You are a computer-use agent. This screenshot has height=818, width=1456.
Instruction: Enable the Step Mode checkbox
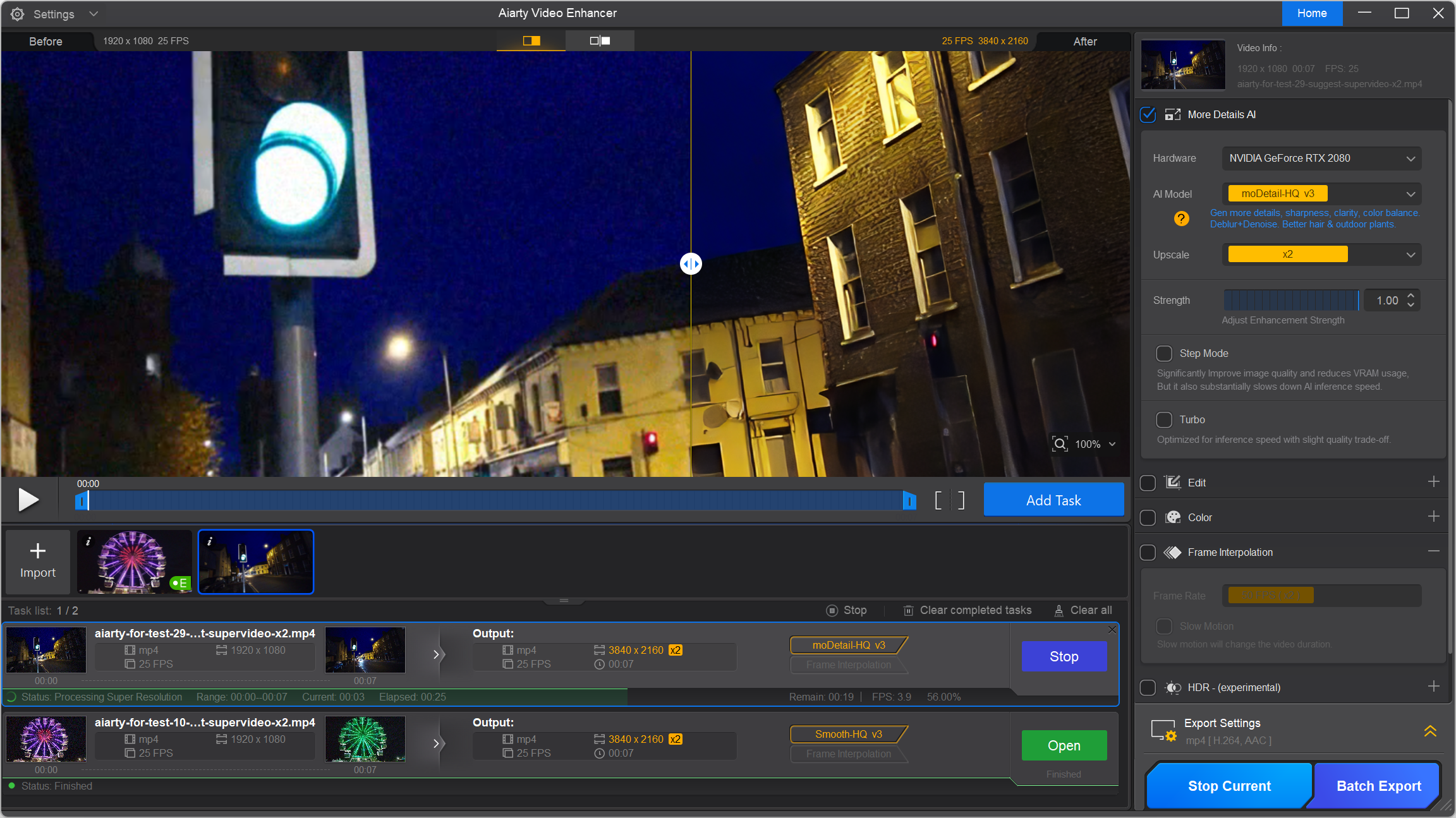tap(1164, 353)
